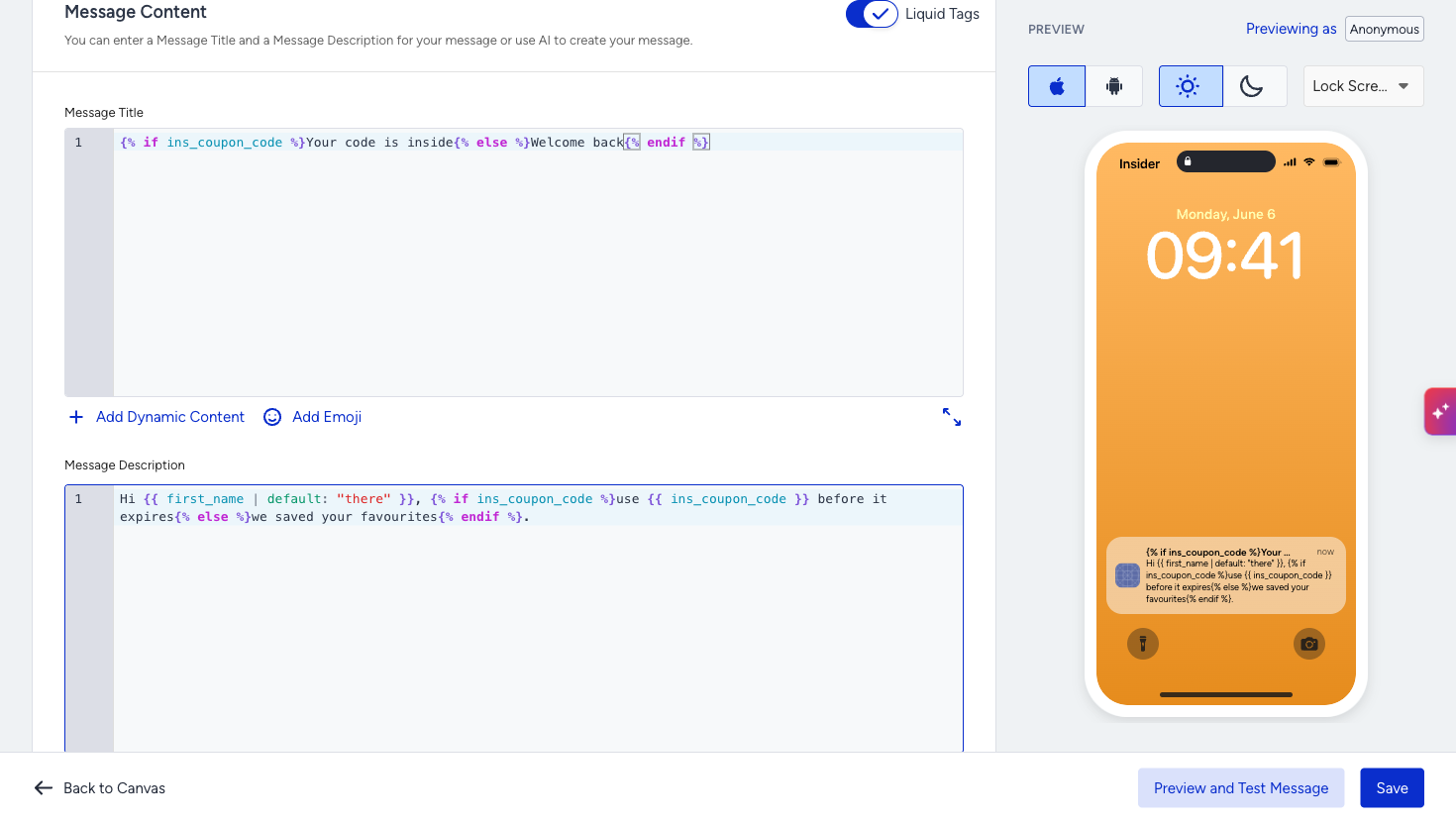Click the Save button
Screen dimensions: 1456x823
pos(1392,788)
